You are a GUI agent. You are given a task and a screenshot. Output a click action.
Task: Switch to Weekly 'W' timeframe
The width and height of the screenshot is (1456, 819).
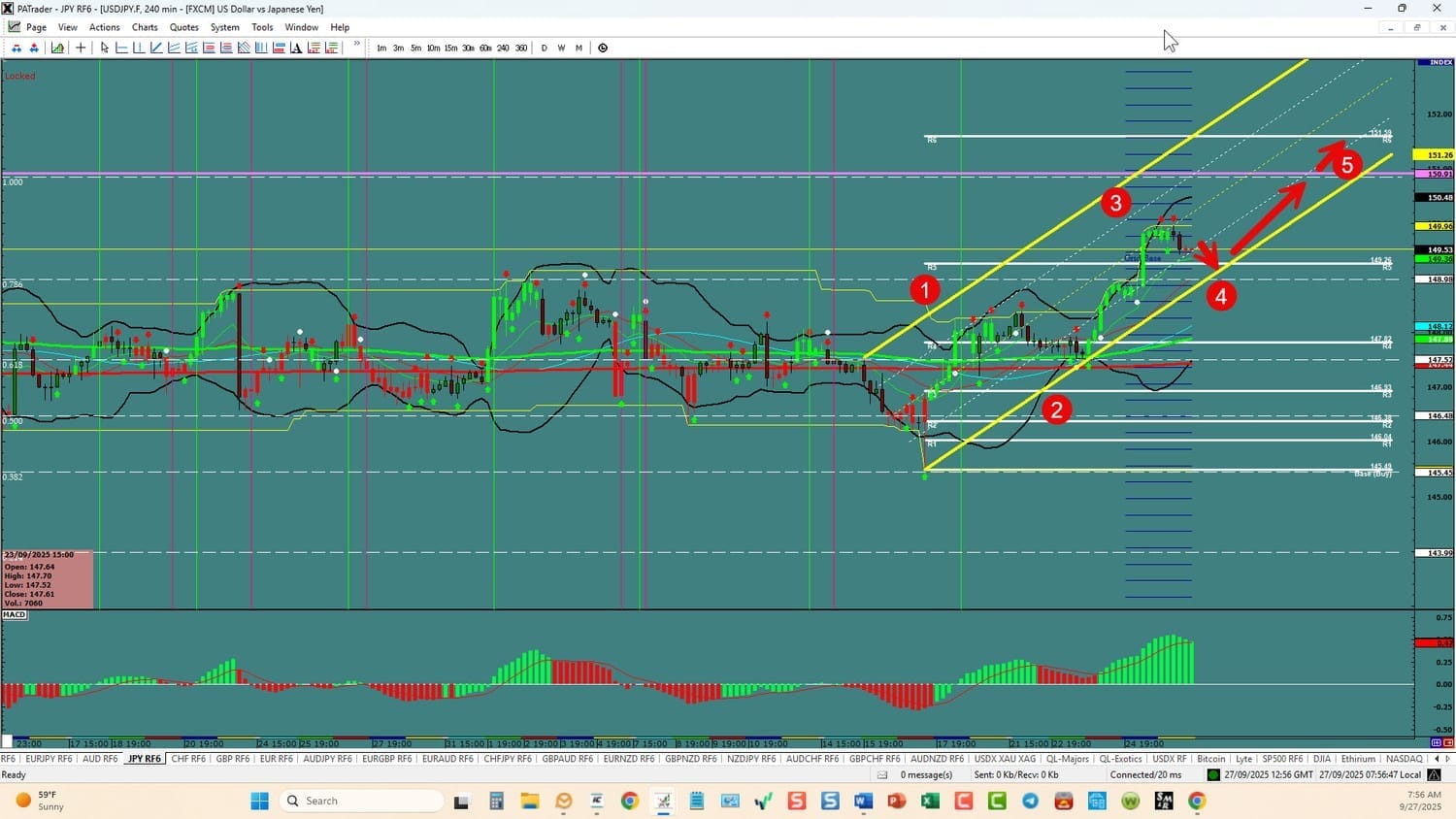tap(561, 48)
